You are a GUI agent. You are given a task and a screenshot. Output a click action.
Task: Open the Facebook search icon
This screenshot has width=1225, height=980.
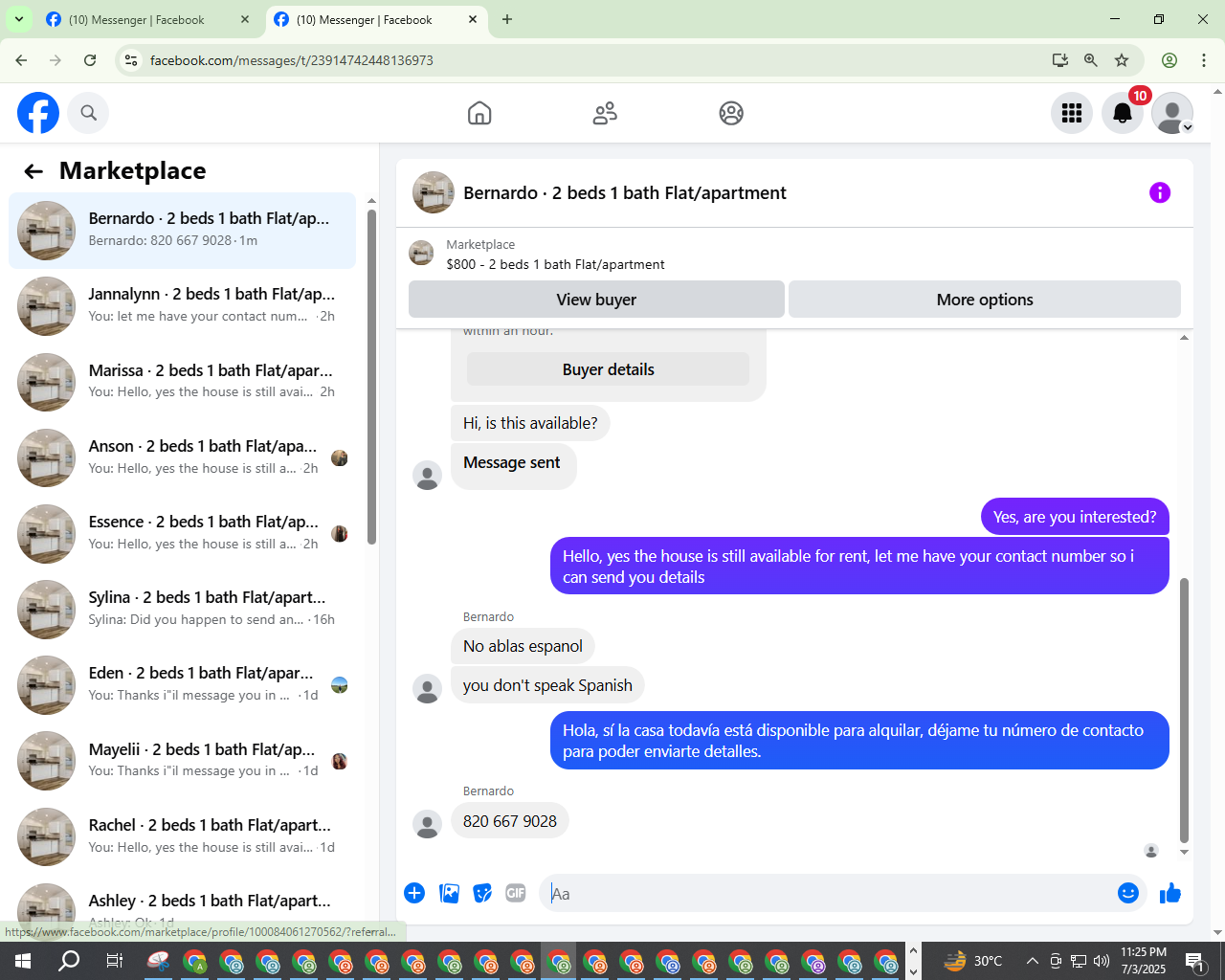click(88, 113)
